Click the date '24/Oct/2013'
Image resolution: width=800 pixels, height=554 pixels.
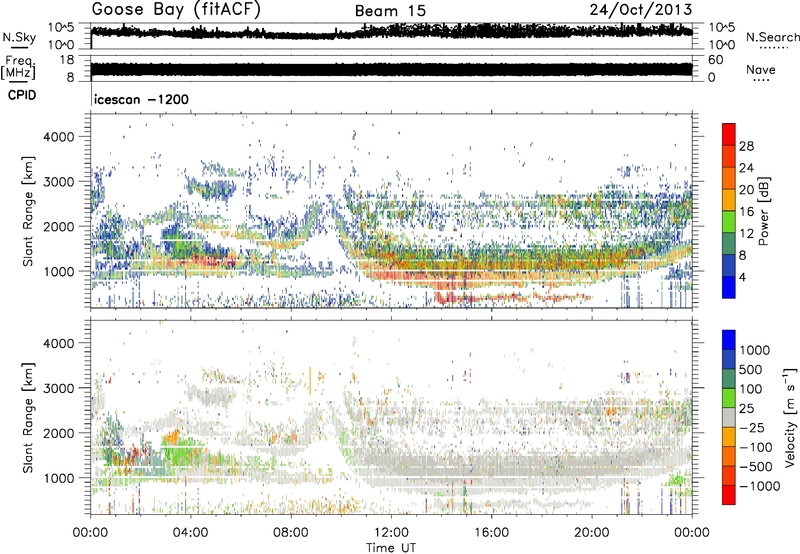click(641, 10)
